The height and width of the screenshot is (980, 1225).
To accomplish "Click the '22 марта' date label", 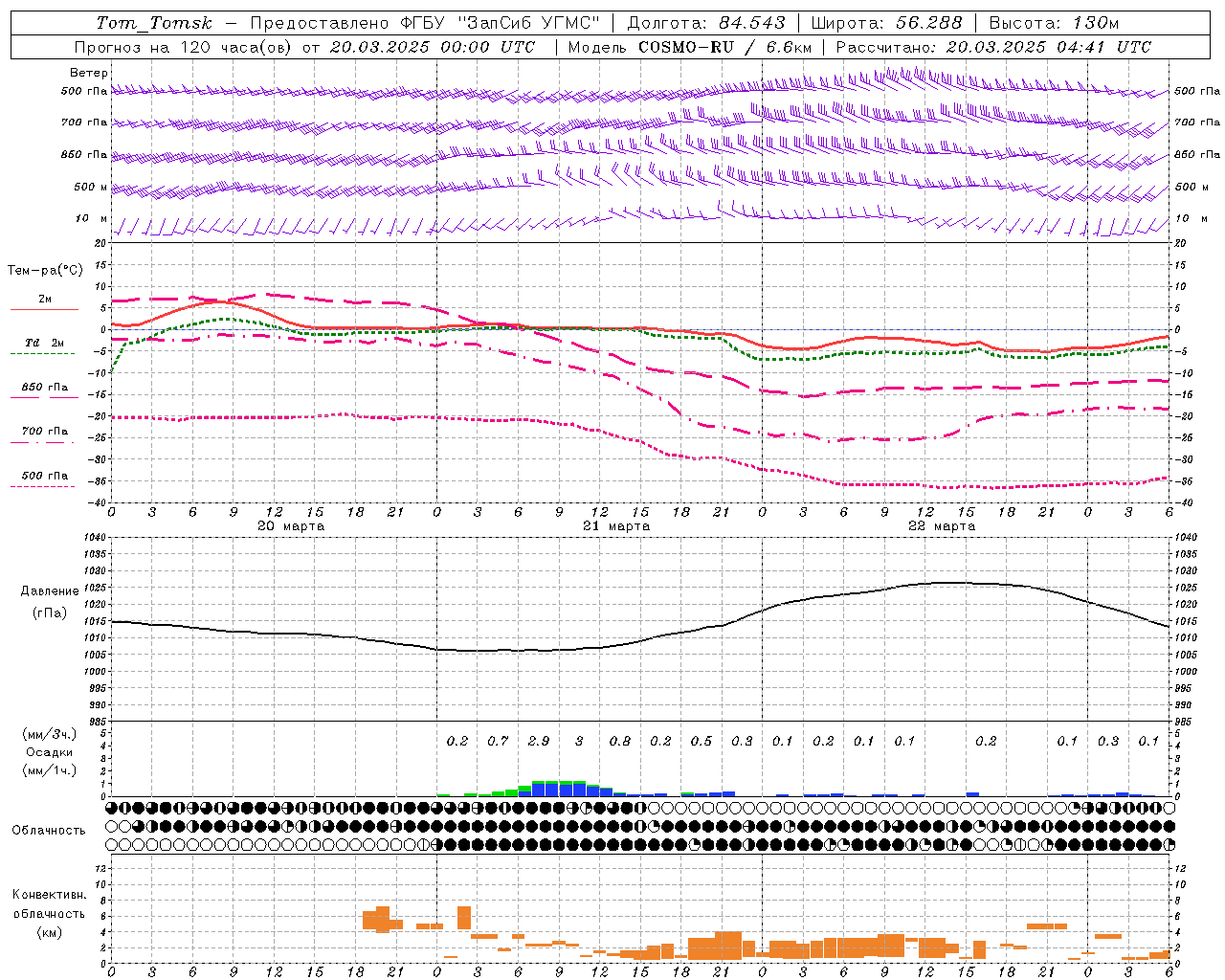I will [942, 526].
